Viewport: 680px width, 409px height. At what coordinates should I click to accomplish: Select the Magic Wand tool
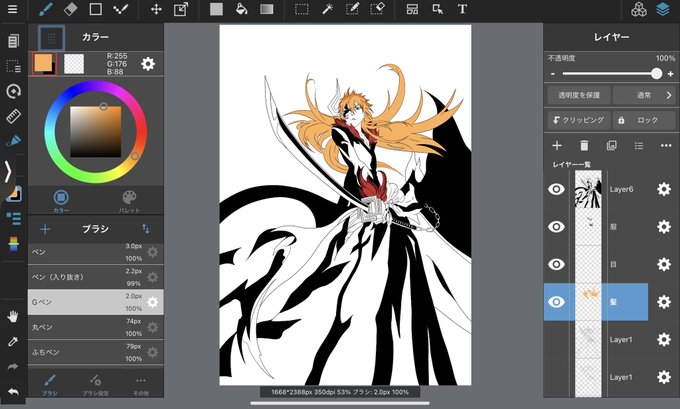tap(327, 9)
